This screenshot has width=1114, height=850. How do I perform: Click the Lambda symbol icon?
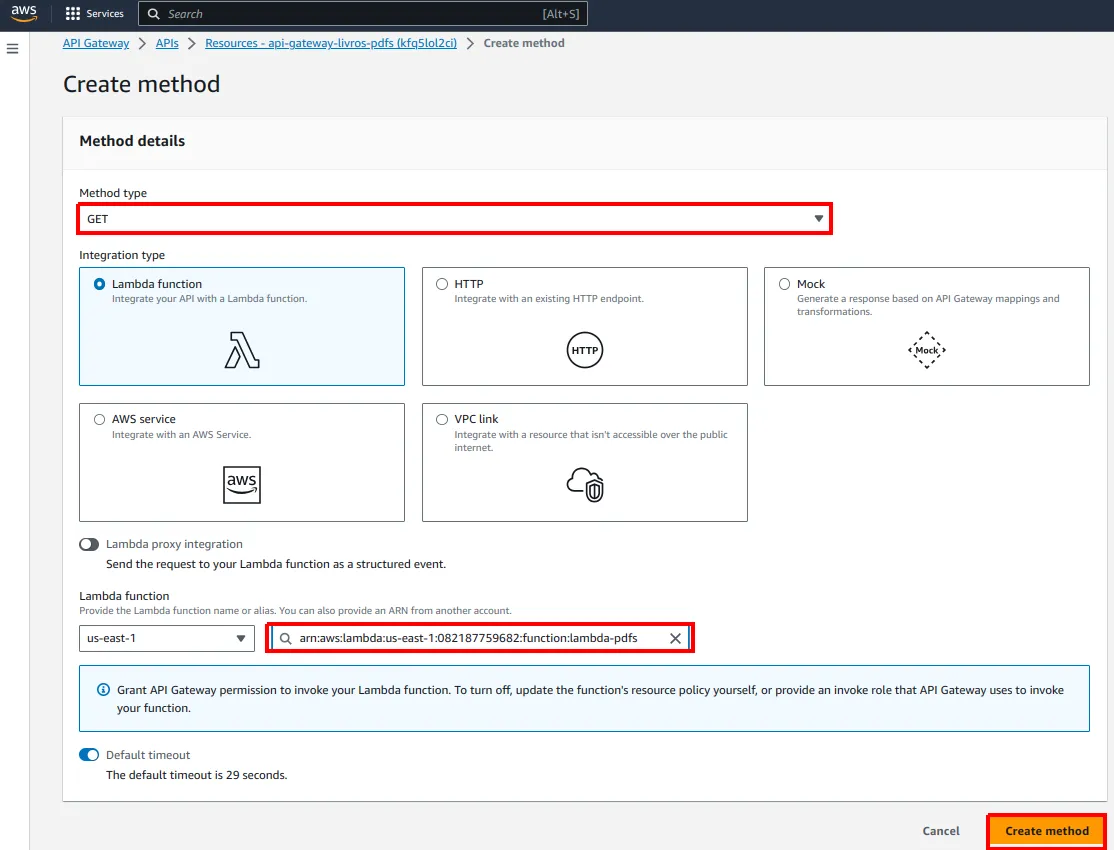click(242, 350)
